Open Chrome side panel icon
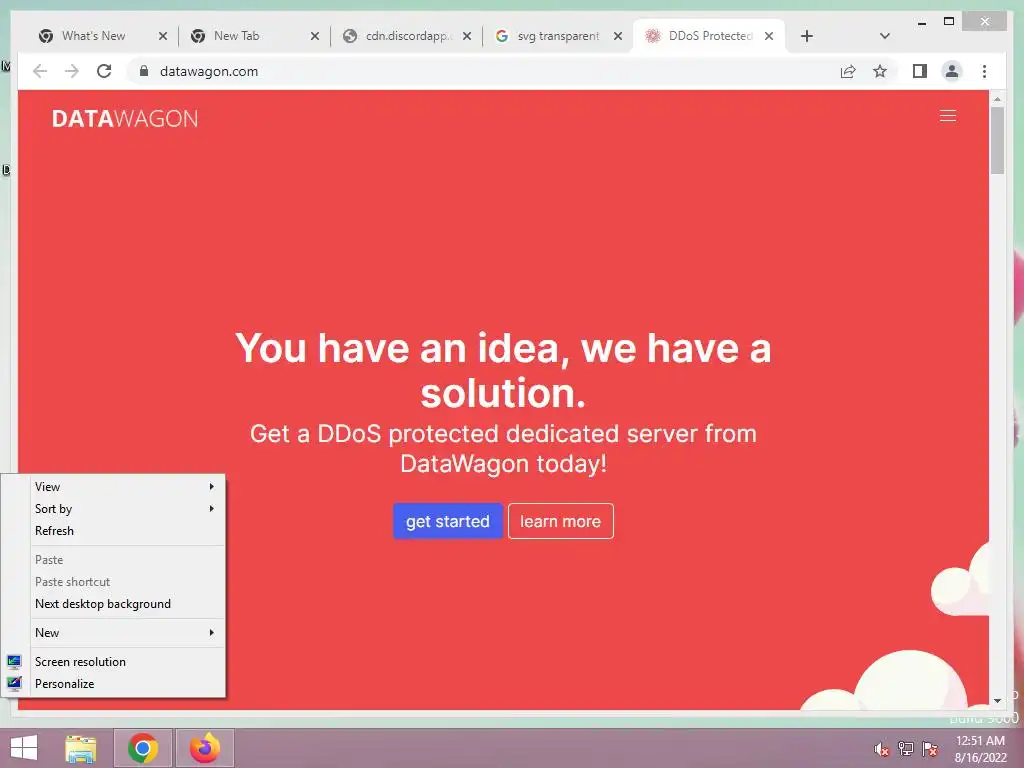1024x768 pixels. point(920,71)
